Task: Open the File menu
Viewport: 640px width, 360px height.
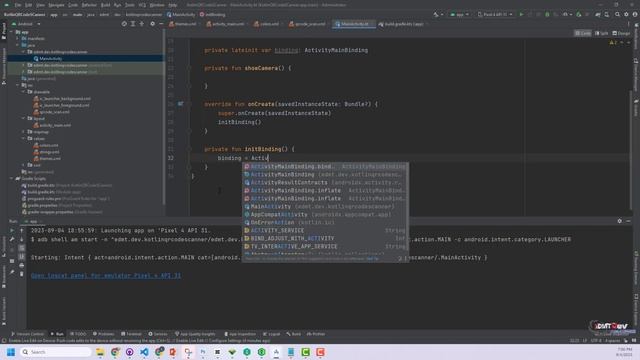Action: pos(18,5)
